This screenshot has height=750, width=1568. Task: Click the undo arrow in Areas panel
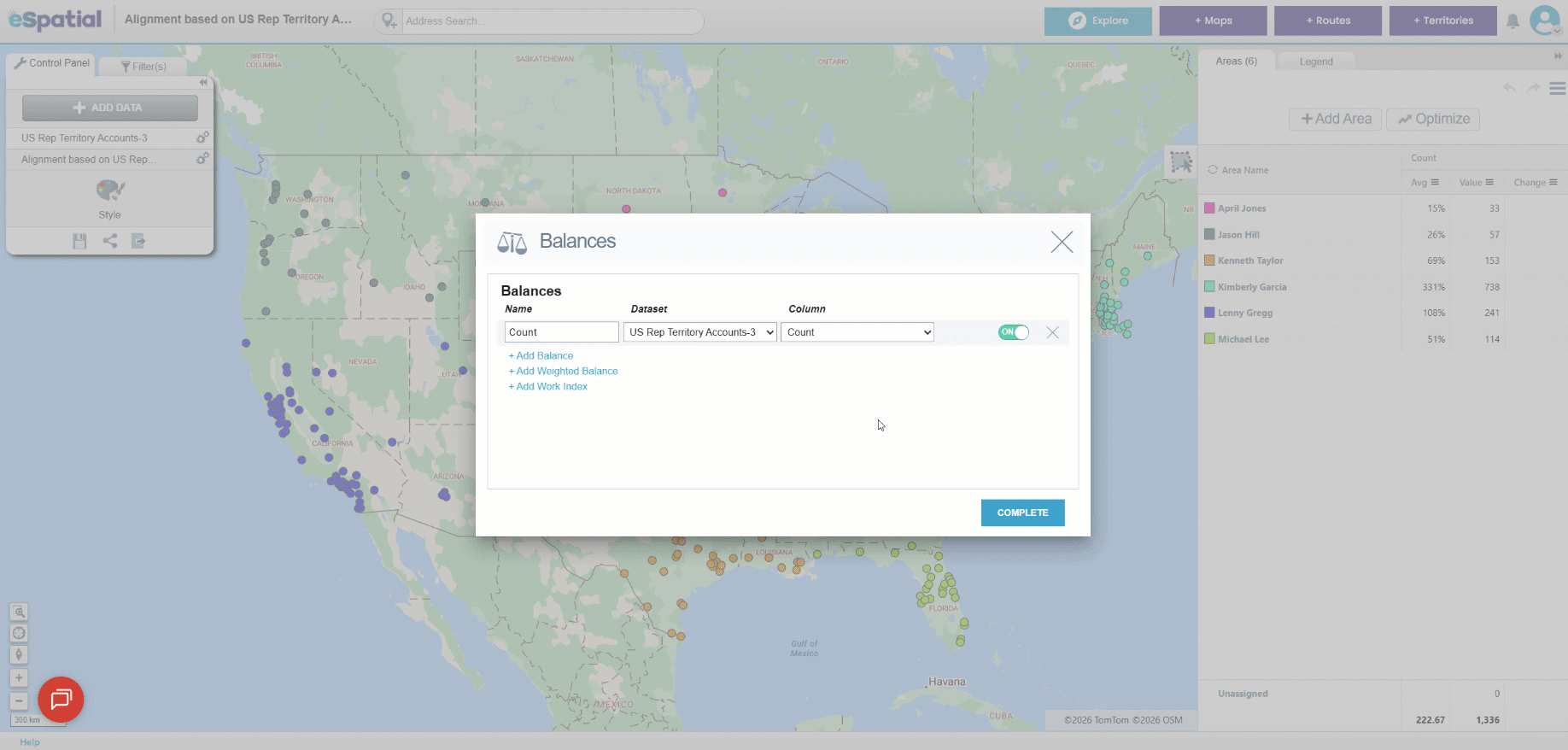coord(1510,88)
